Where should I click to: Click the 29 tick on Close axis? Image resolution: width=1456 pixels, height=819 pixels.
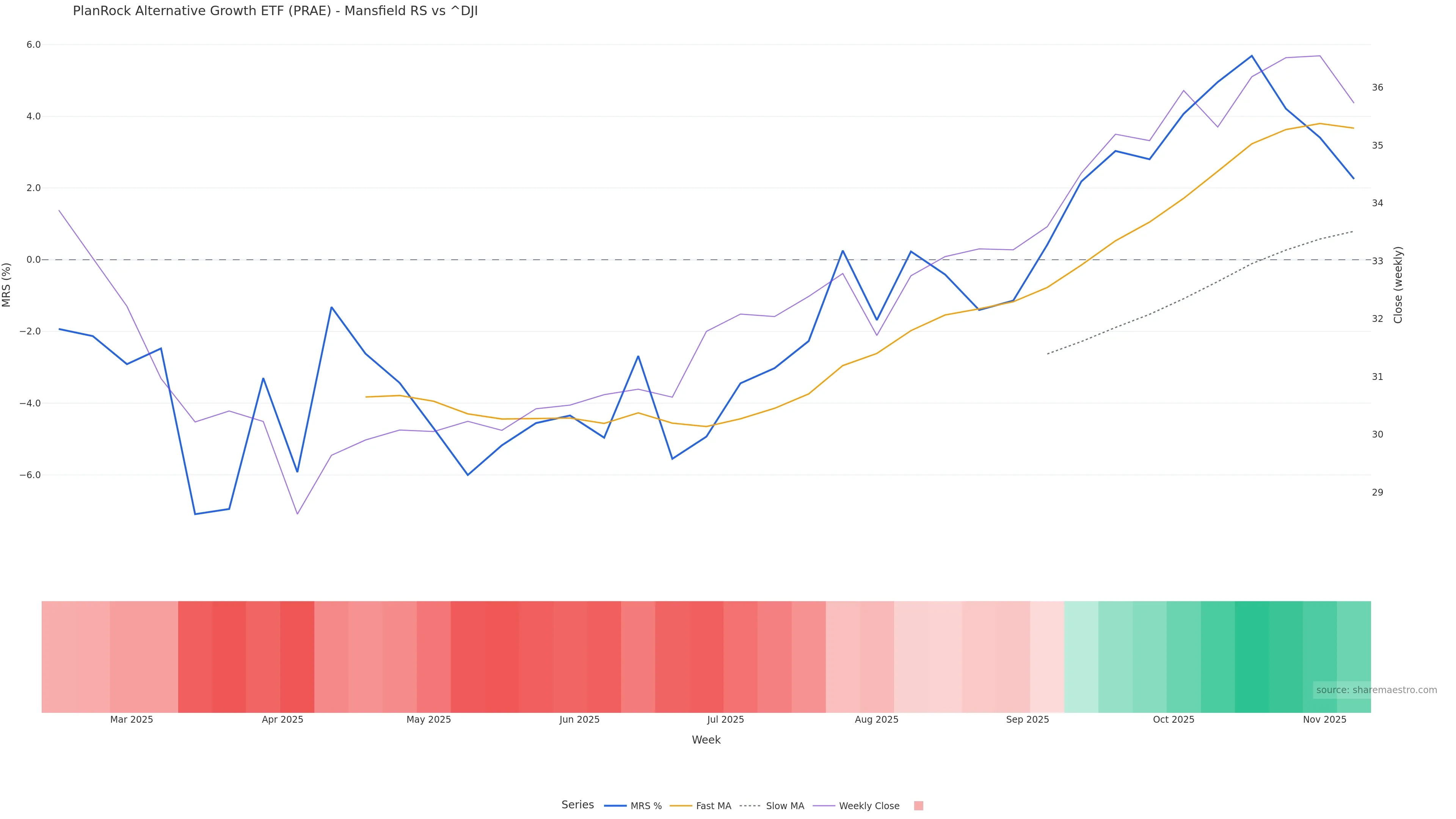1378,492
